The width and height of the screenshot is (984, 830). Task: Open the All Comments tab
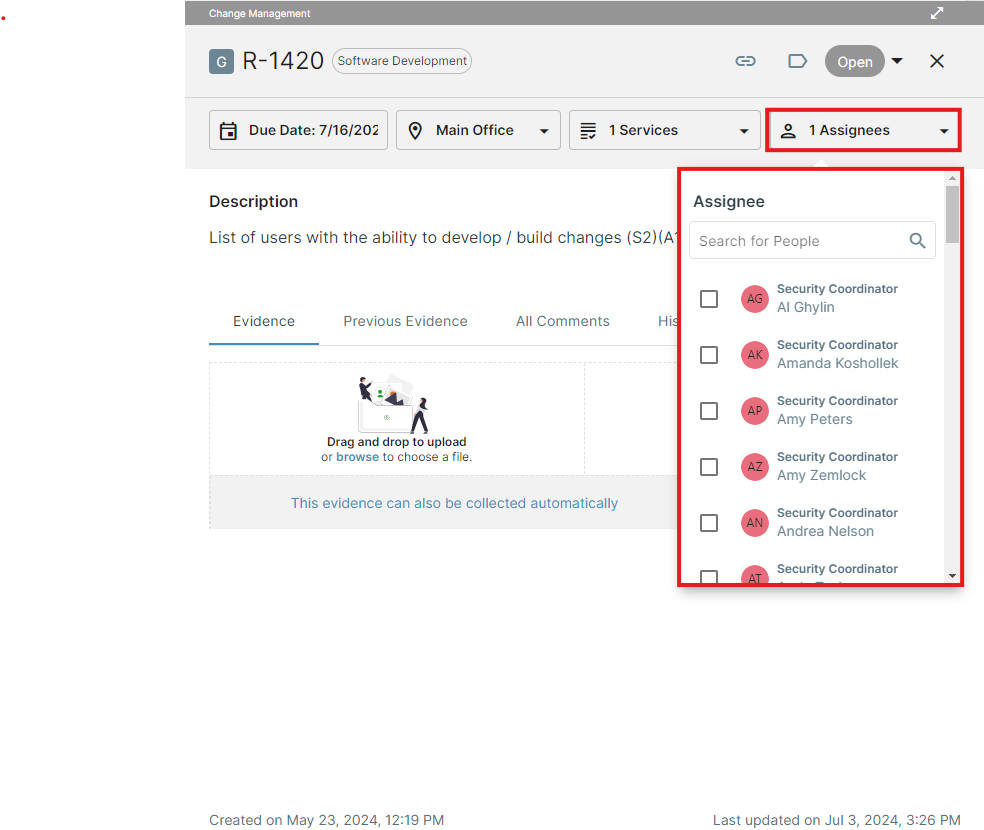(563, 321)
